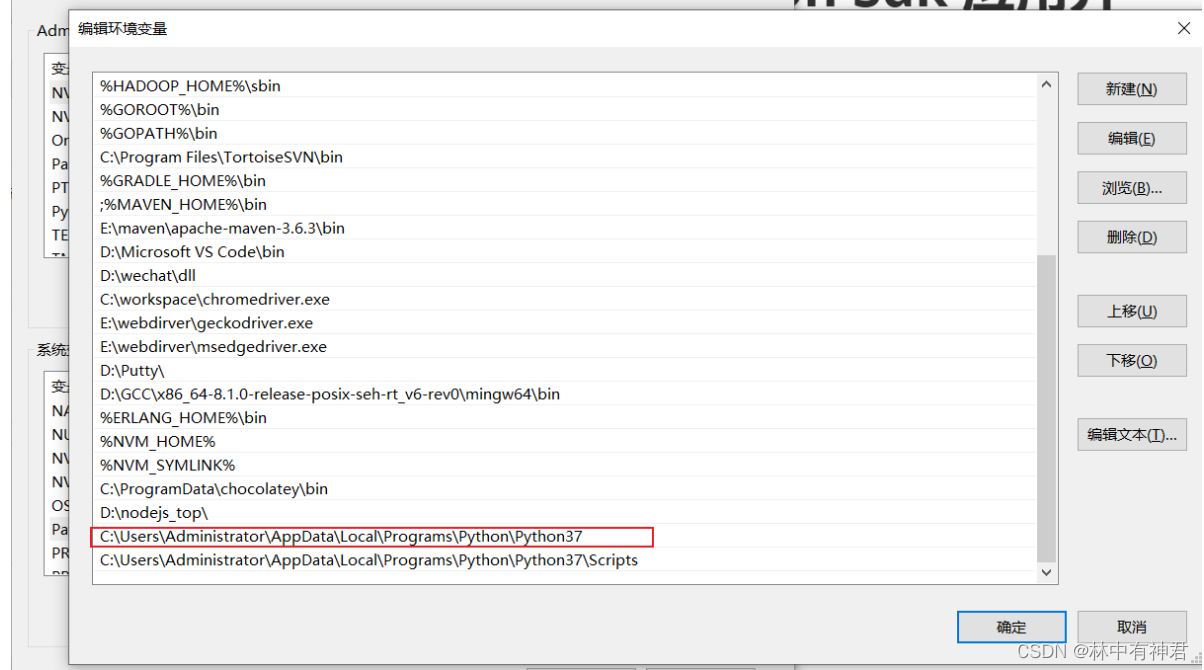Cancel the dialog with 取消 button
Image resolution: width=1204 pixels, height=670 pixels.
coord(1131,627)
